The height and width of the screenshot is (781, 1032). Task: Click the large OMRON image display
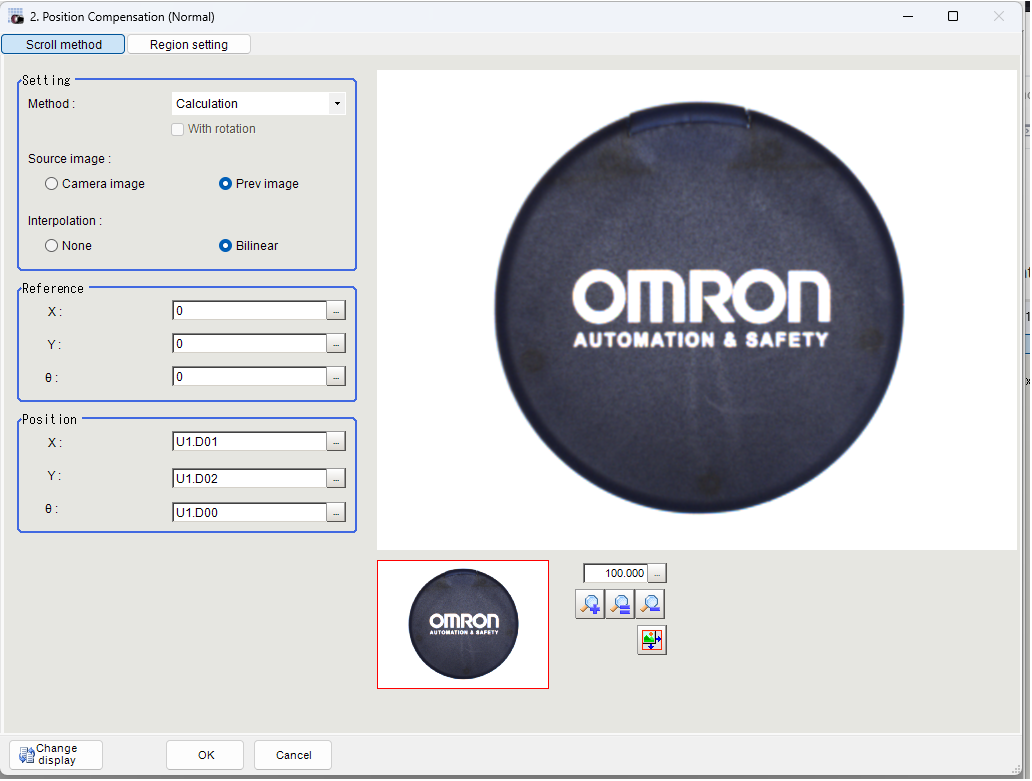pyautogui.click(x=697, y=310)
